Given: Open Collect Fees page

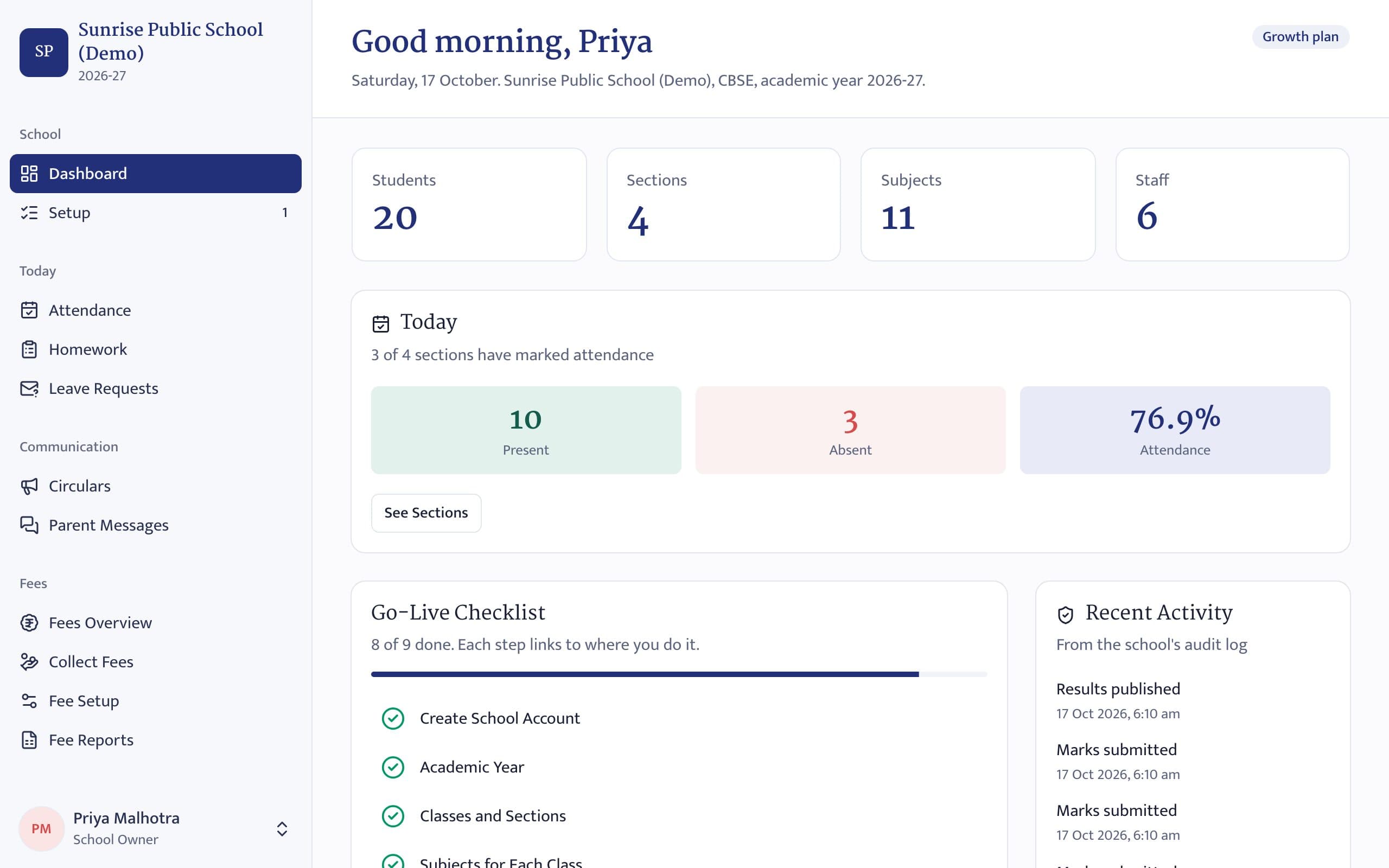Looking at the screenshot, I should point(156,662).
